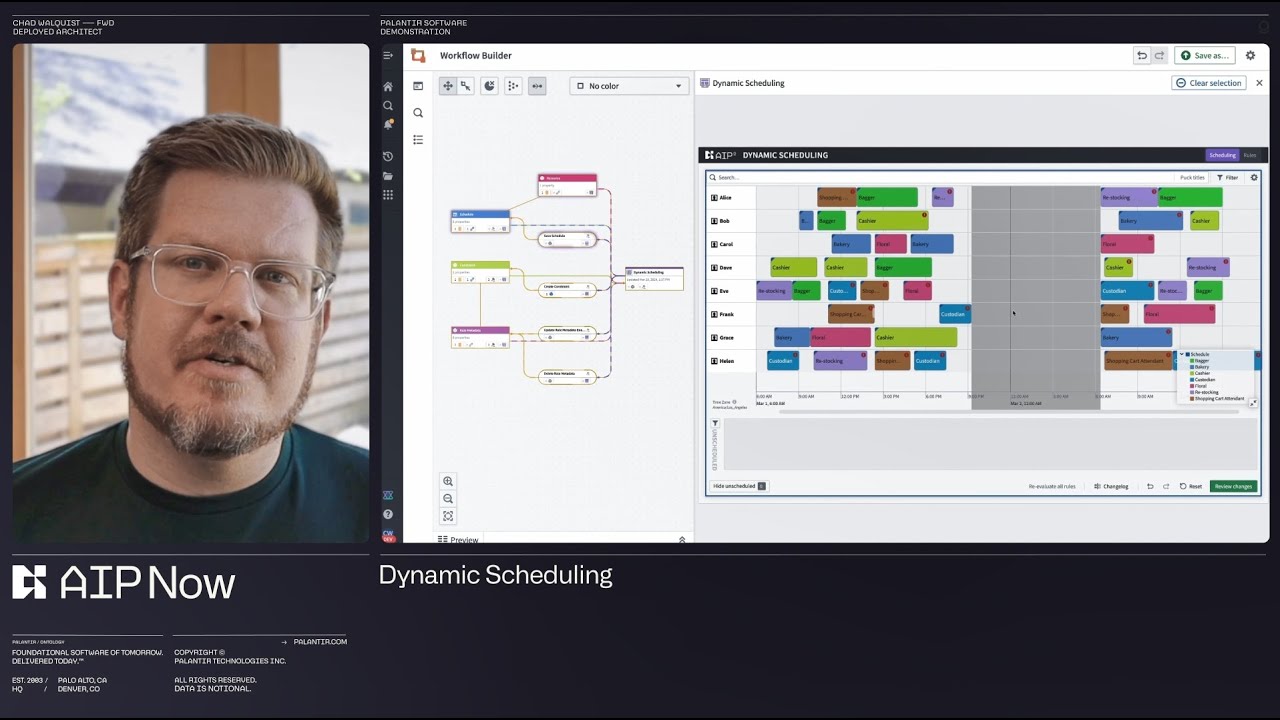1280x720 pixels.
Task: Fit the workflow graph to screen
Action: (448, 516)
